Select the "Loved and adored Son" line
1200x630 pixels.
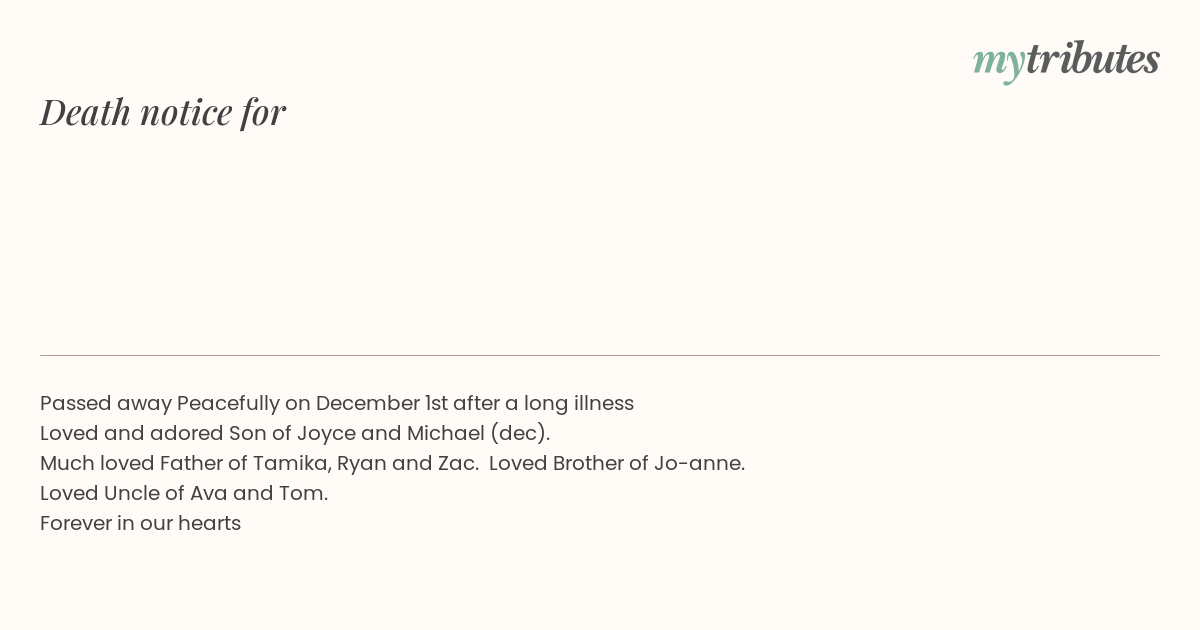[295, 433]
